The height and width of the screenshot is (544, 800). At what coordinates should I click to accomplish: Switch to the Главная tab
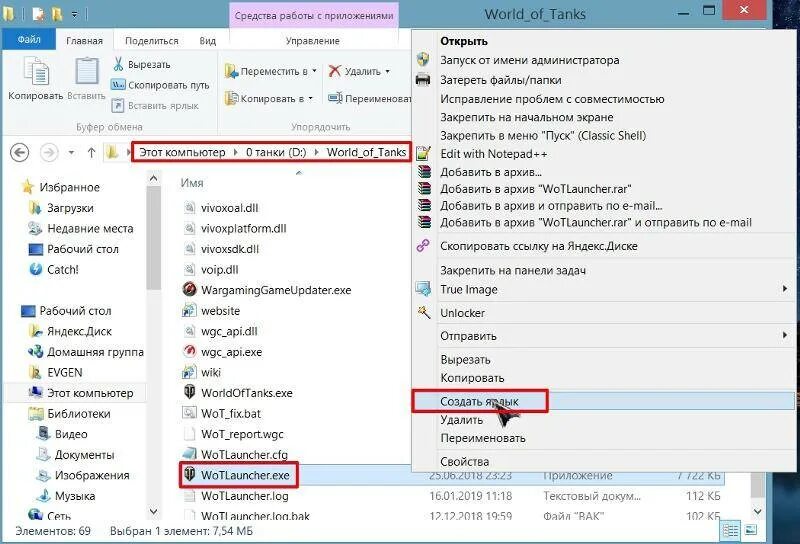(x=84, y=40)
